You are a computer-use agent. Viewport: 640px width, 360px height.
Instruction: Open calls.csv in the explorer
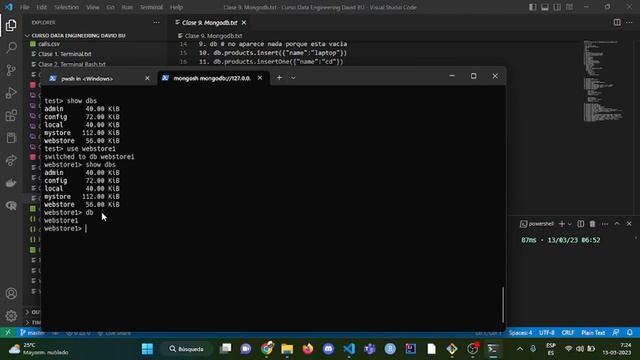[49, 44]
